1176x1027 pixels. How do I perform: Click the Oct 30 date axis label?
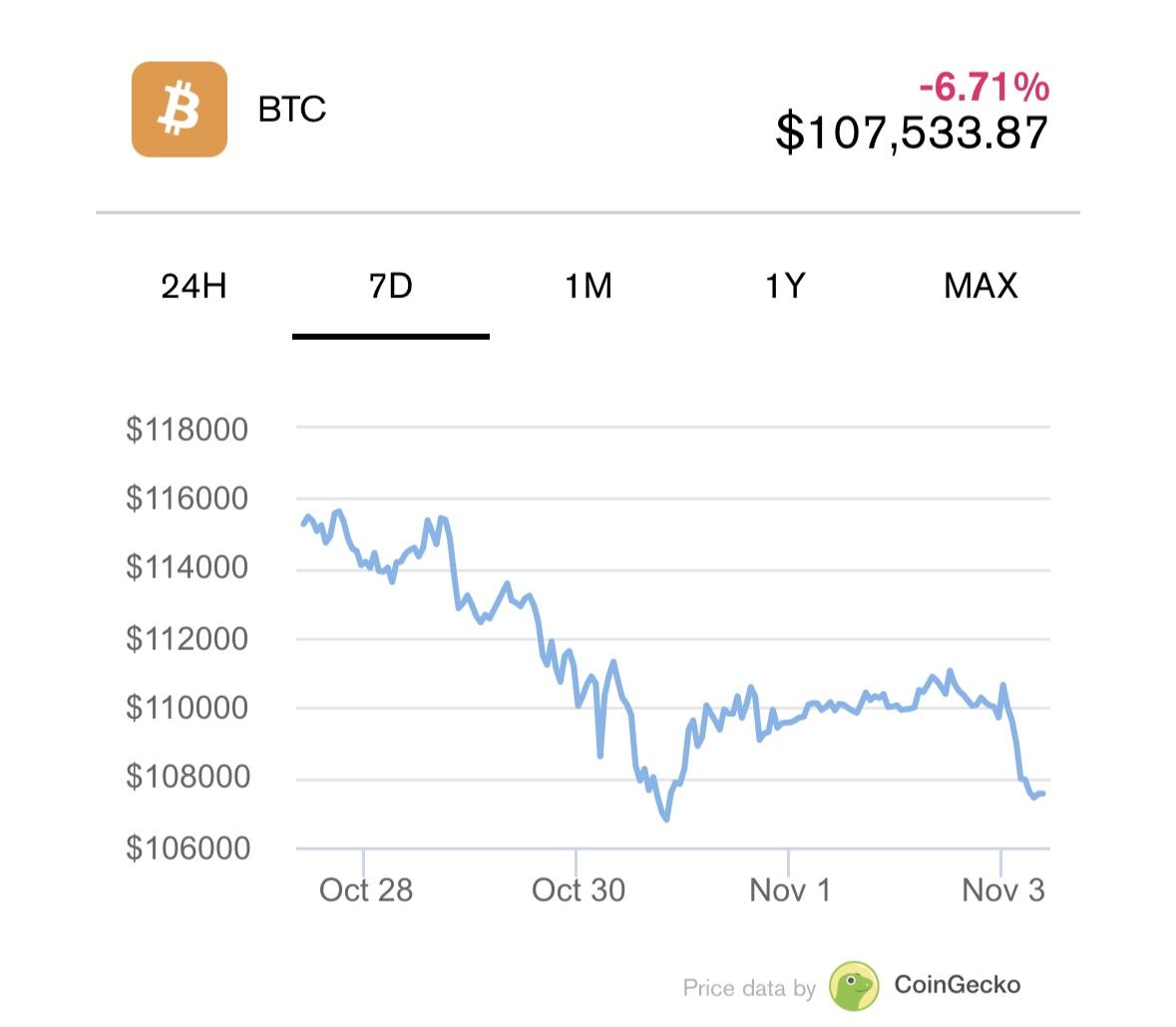coord(578,889)
